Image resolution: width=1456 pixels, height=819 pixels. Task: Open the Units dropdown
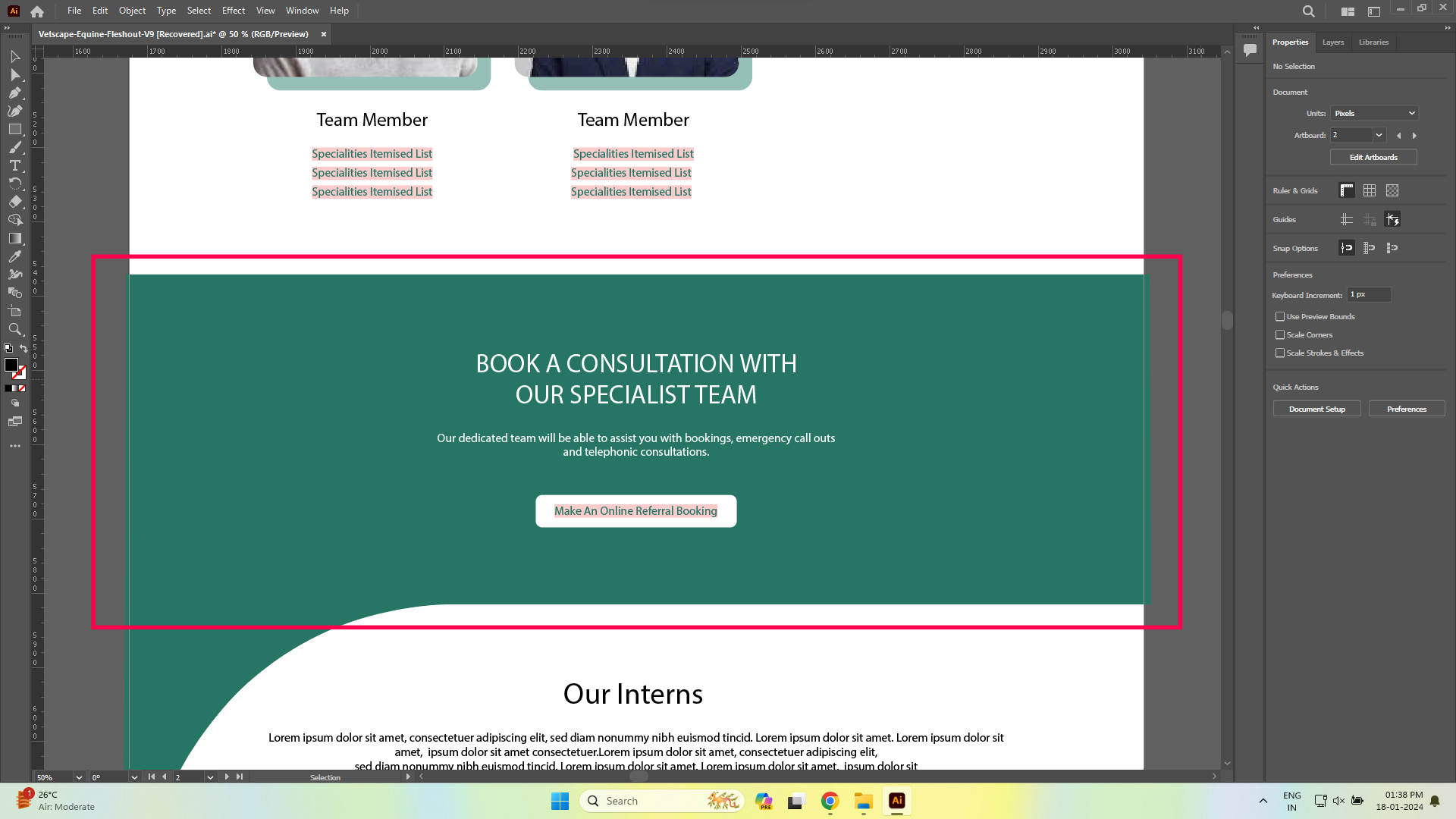coord(1375,113)
